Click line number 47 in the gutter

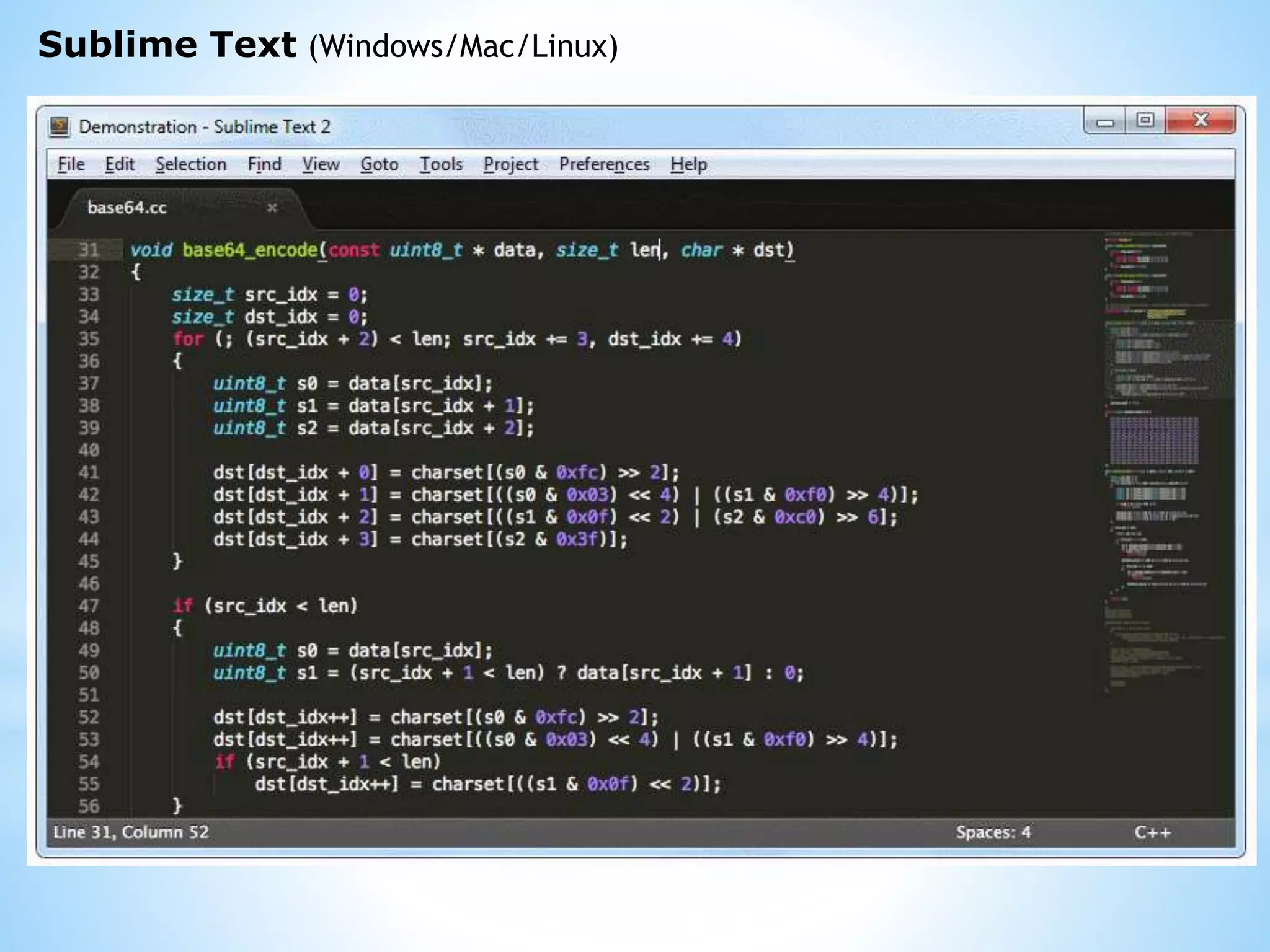pos(88,606)
